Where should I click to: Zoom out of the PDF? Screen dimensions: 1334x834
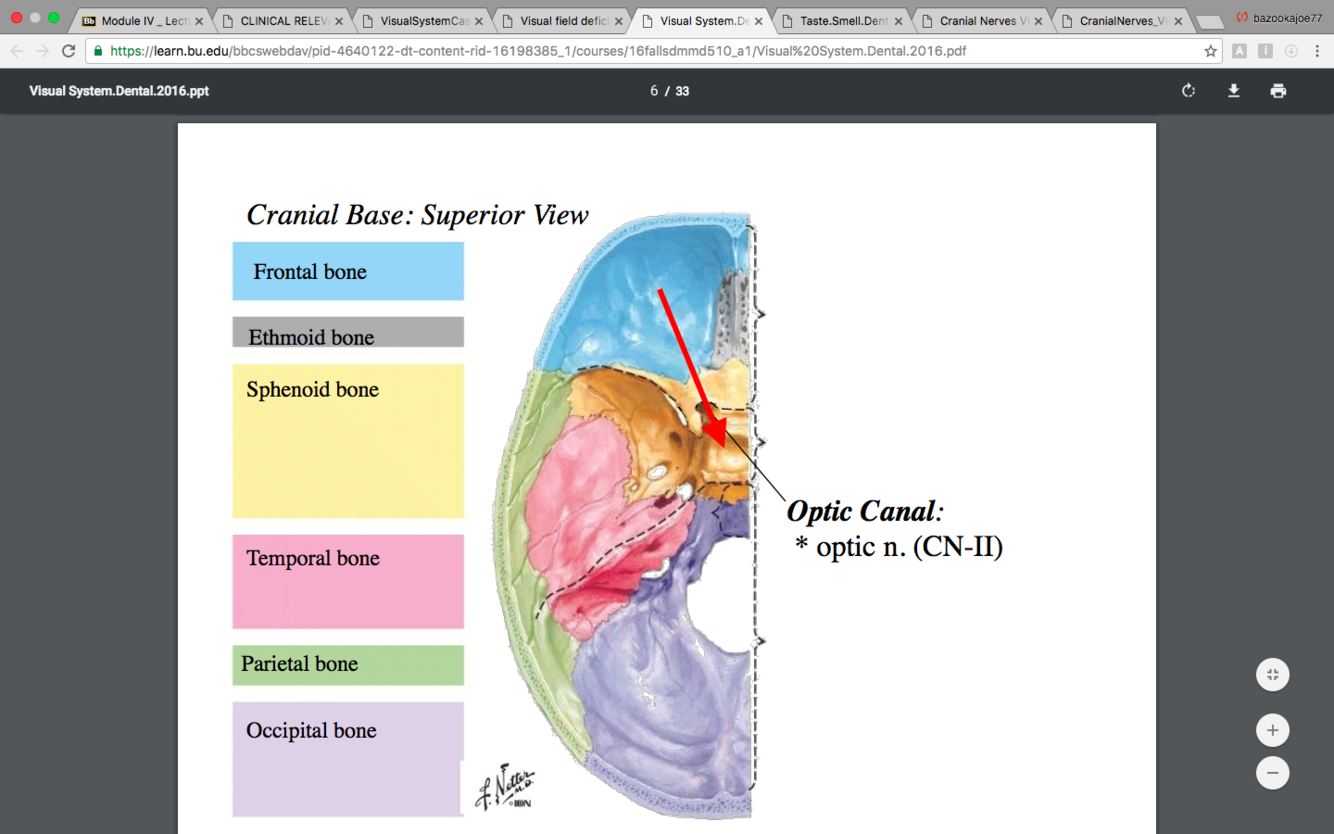coord(1272,773)
